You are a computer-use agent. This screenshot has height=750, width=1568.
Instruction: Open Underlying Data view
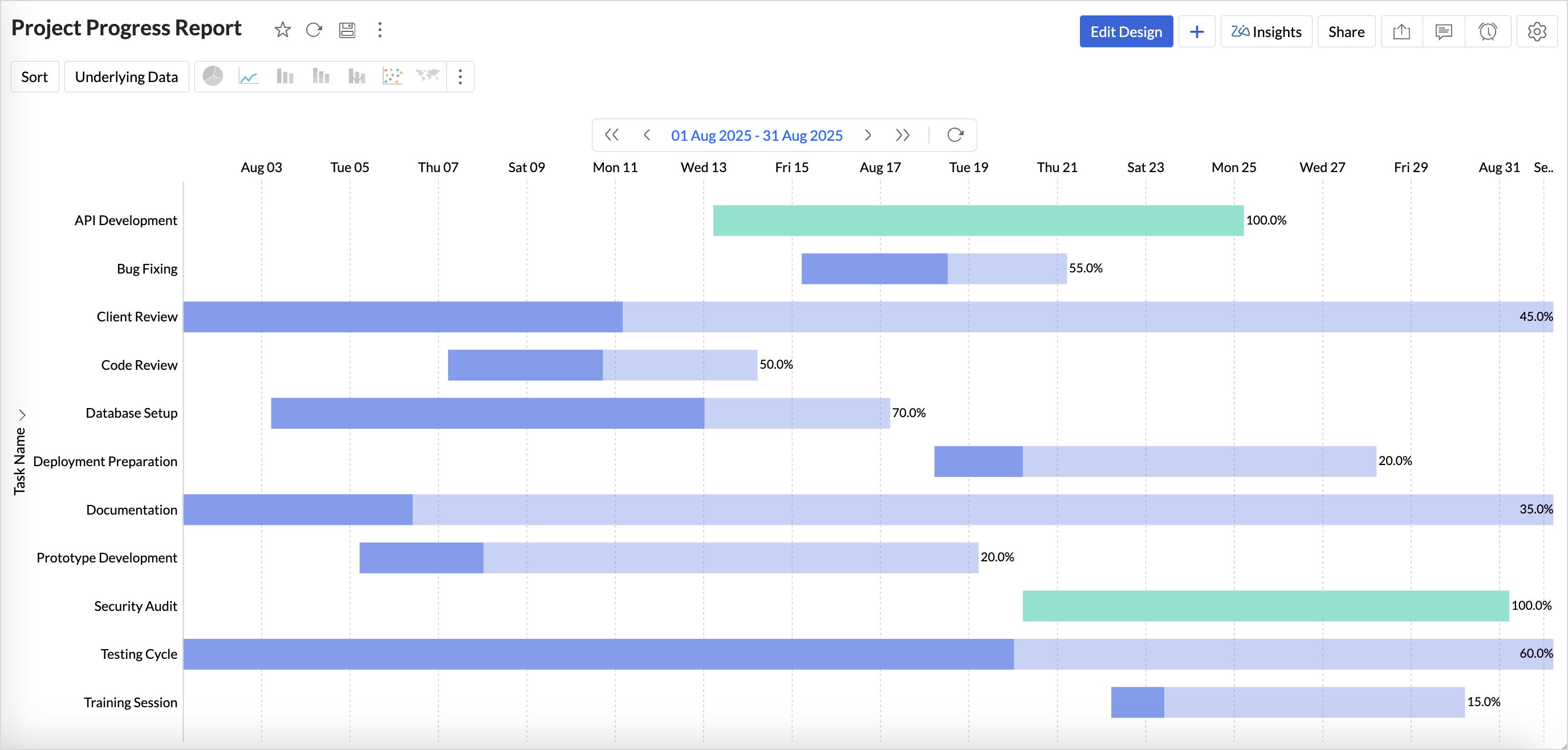[x=127, y=76]
